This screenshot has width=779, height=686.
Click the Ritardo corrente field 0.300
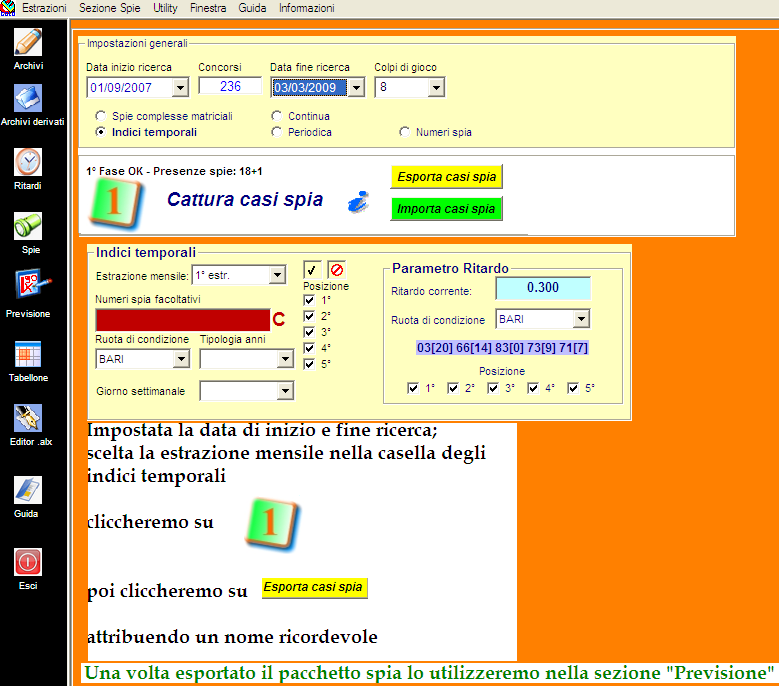543,288
